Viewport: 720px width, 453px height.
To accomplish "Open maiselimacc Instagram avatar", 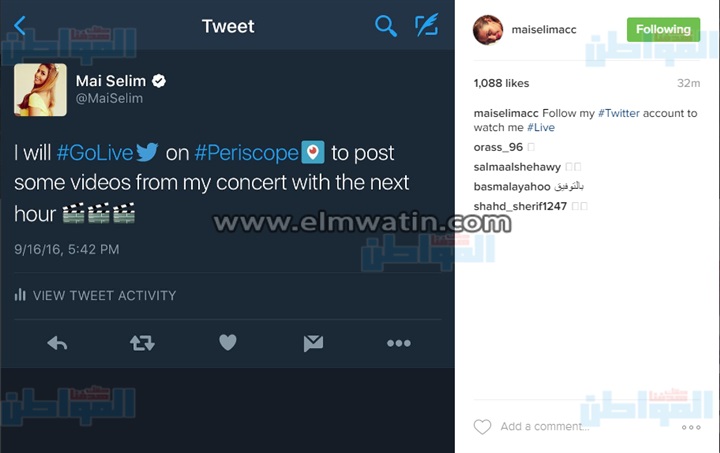I will pos(488,30).
